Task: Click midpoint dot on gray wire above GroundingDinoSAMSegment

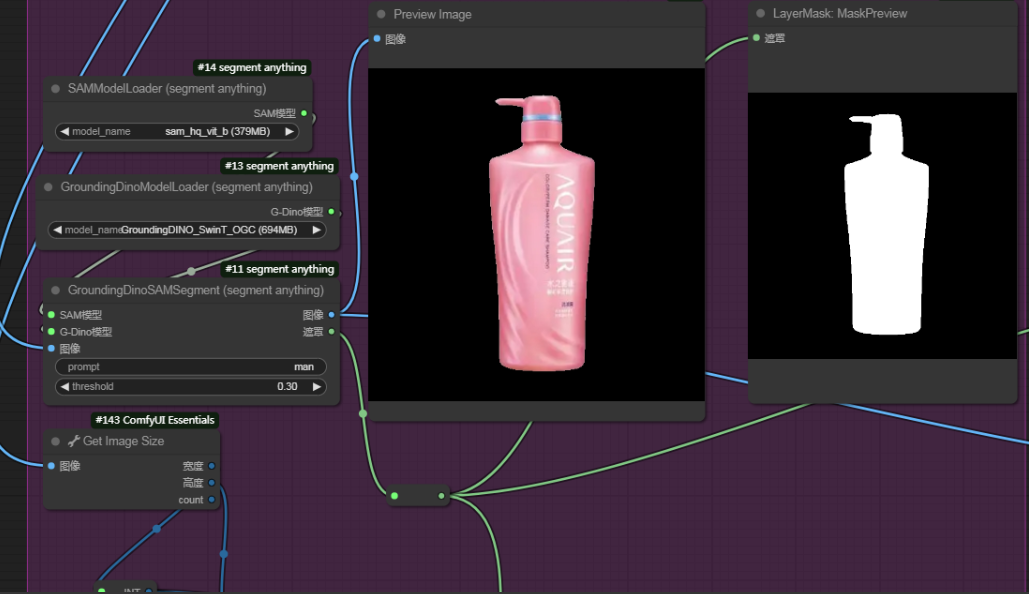Action: 191,271
